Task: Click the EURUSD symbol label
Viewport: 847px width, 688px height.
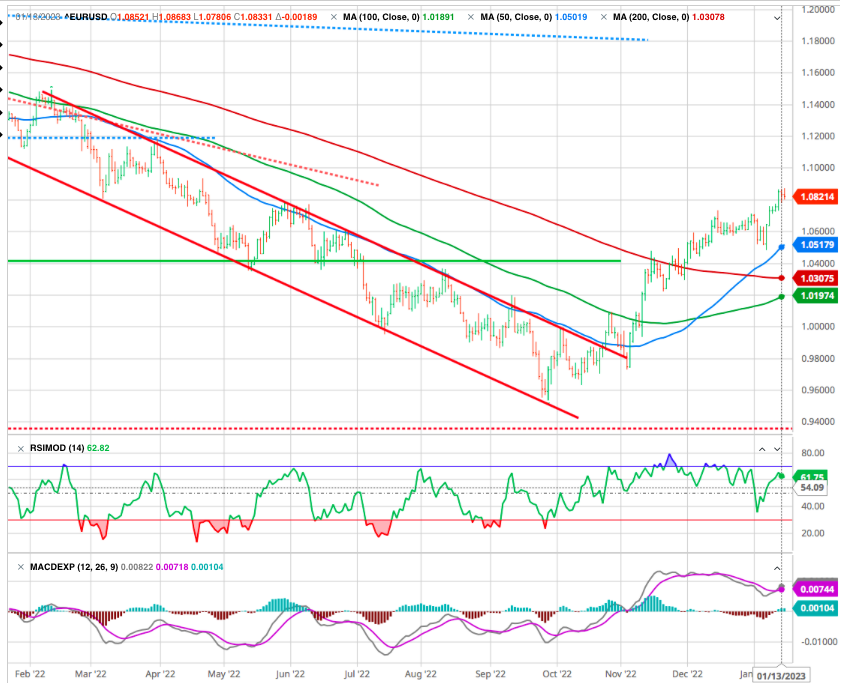Action: click(x=86, y=17)
